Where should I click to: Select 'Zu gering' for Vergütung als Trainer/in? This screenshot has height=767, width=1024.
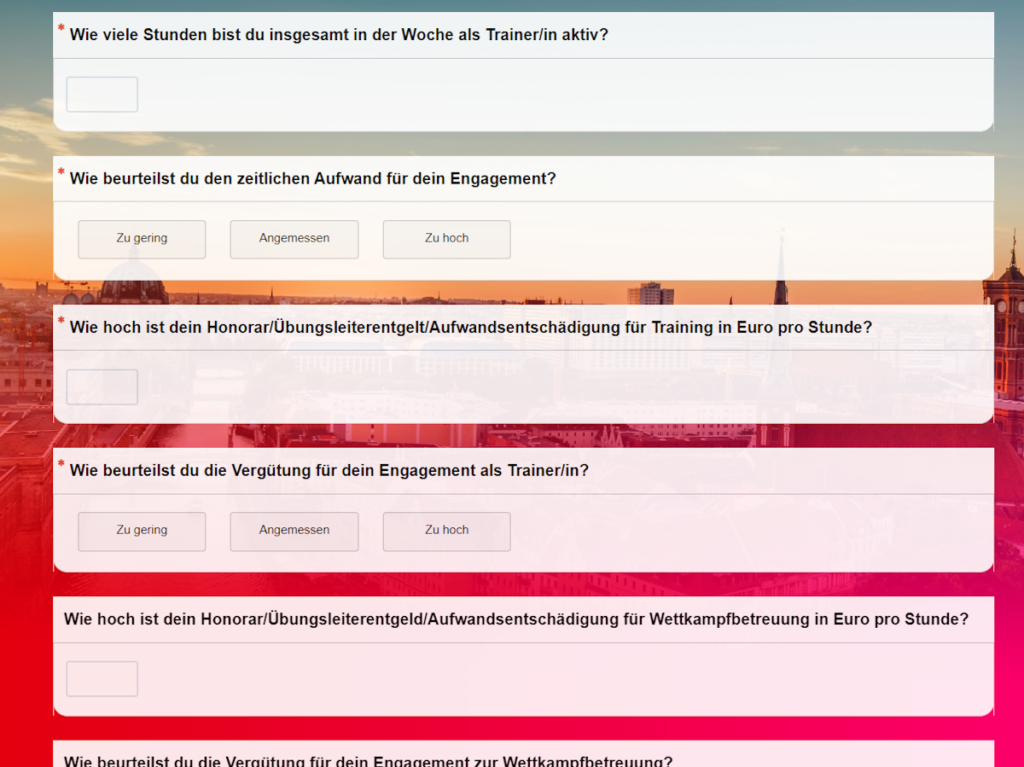coord(142,531)
